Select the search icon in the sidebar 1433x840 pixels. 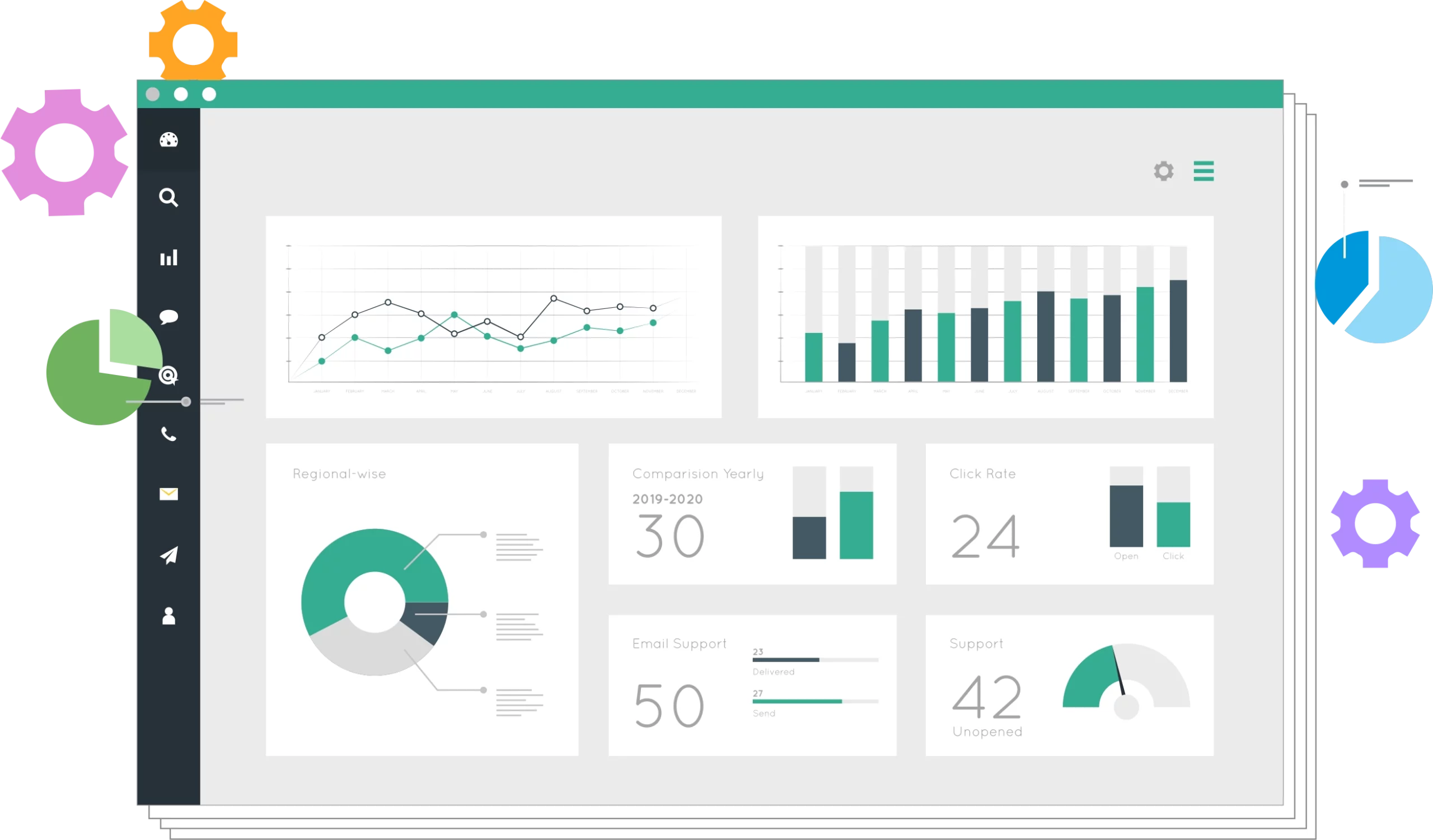[168, 198]
